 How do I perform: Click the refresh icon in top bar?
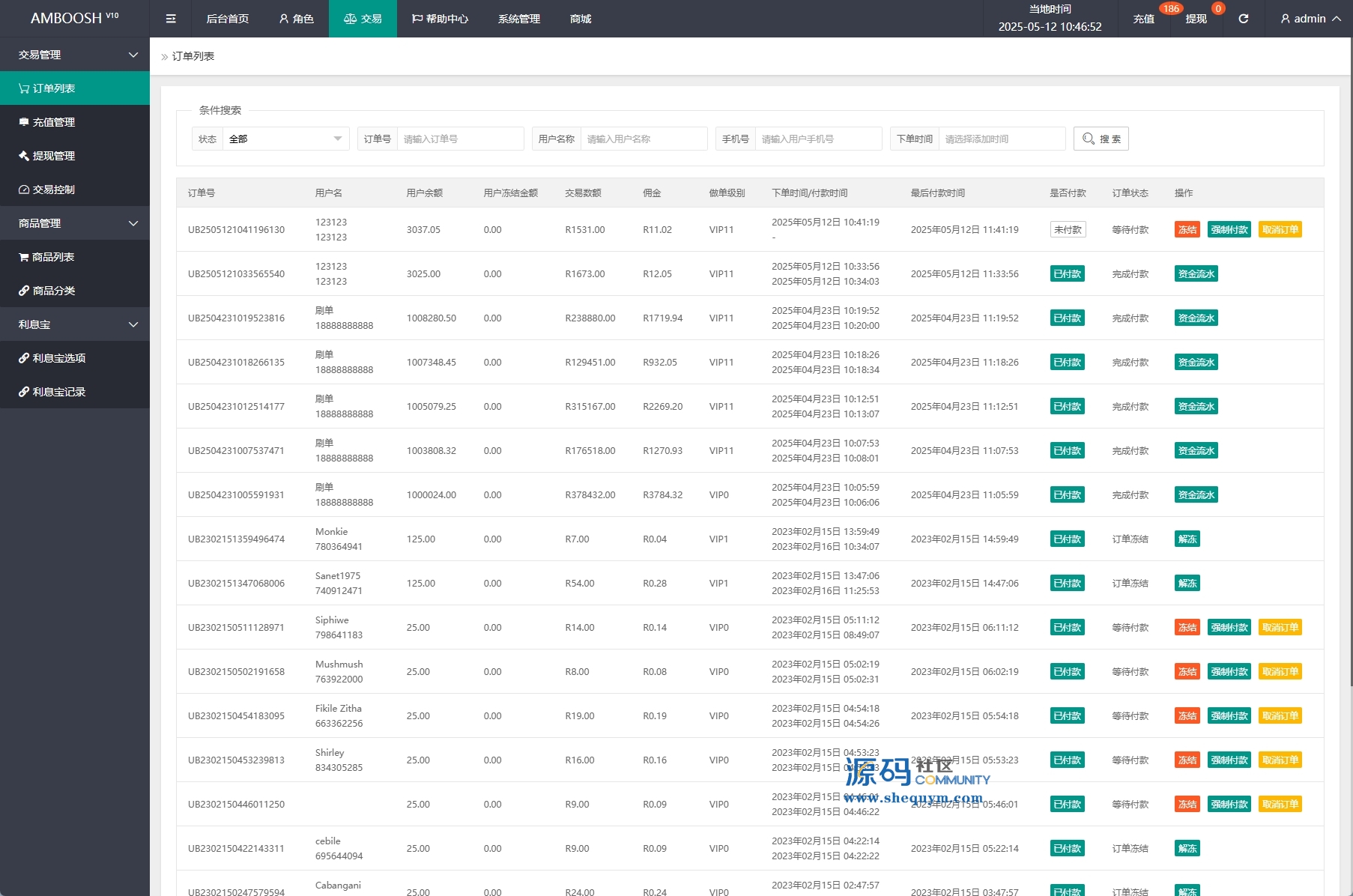1243,19
